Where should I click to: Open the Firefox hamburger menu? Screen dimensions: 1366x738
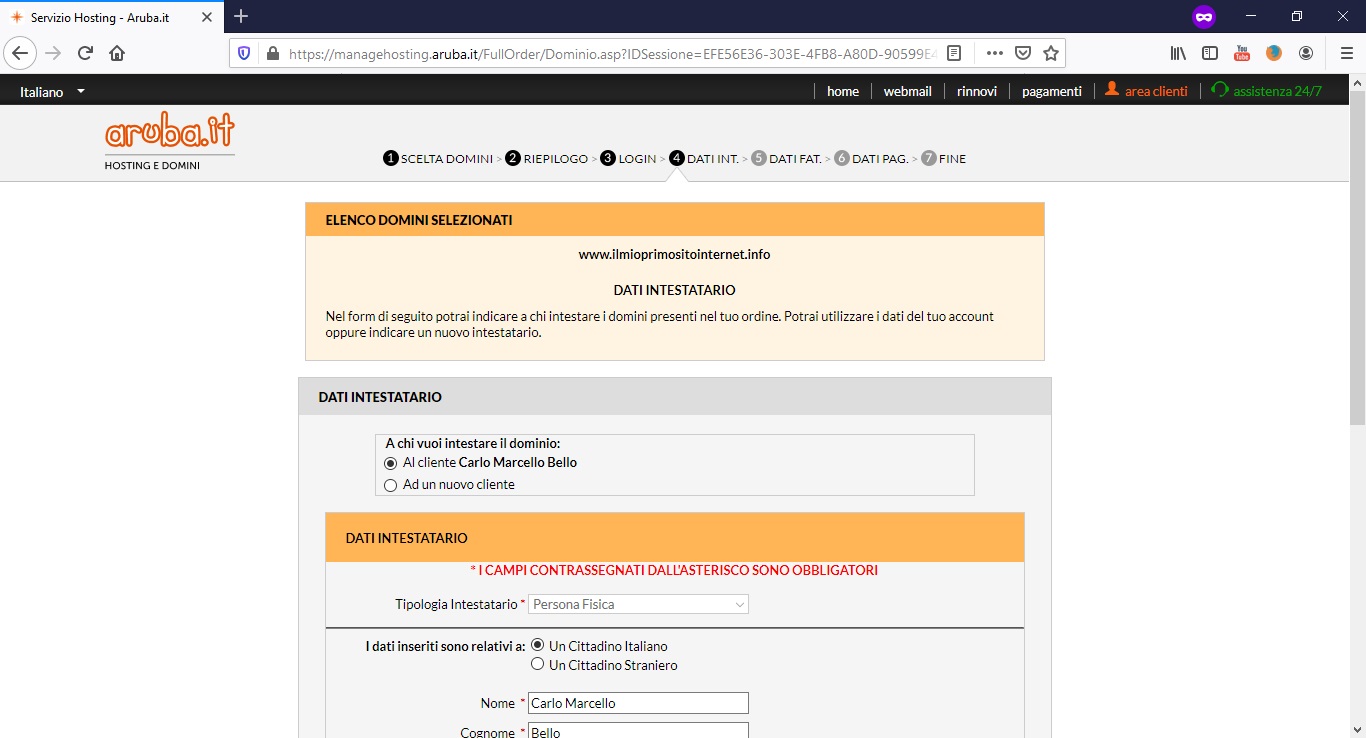(1346, 53)
